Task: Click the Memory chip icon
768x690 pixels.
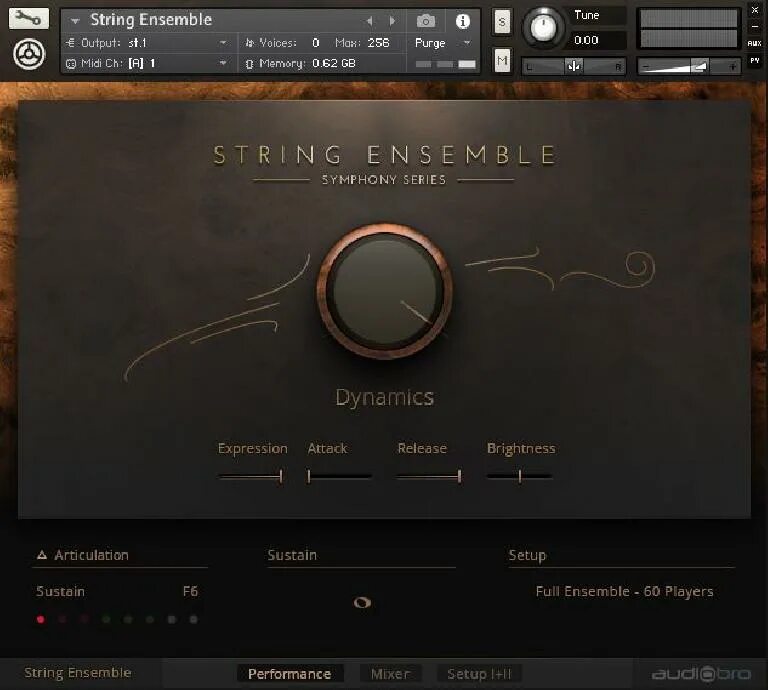Action: tap(249, 64)
